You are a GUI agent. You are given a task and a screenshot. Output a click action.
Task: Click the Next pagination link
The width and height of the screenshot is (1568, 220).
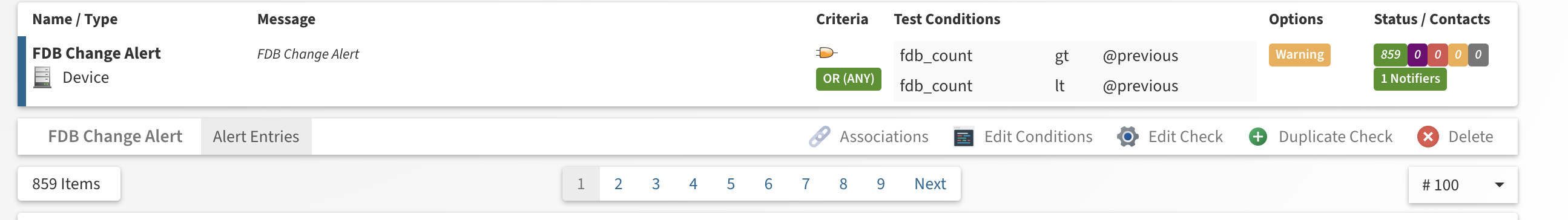930,184
